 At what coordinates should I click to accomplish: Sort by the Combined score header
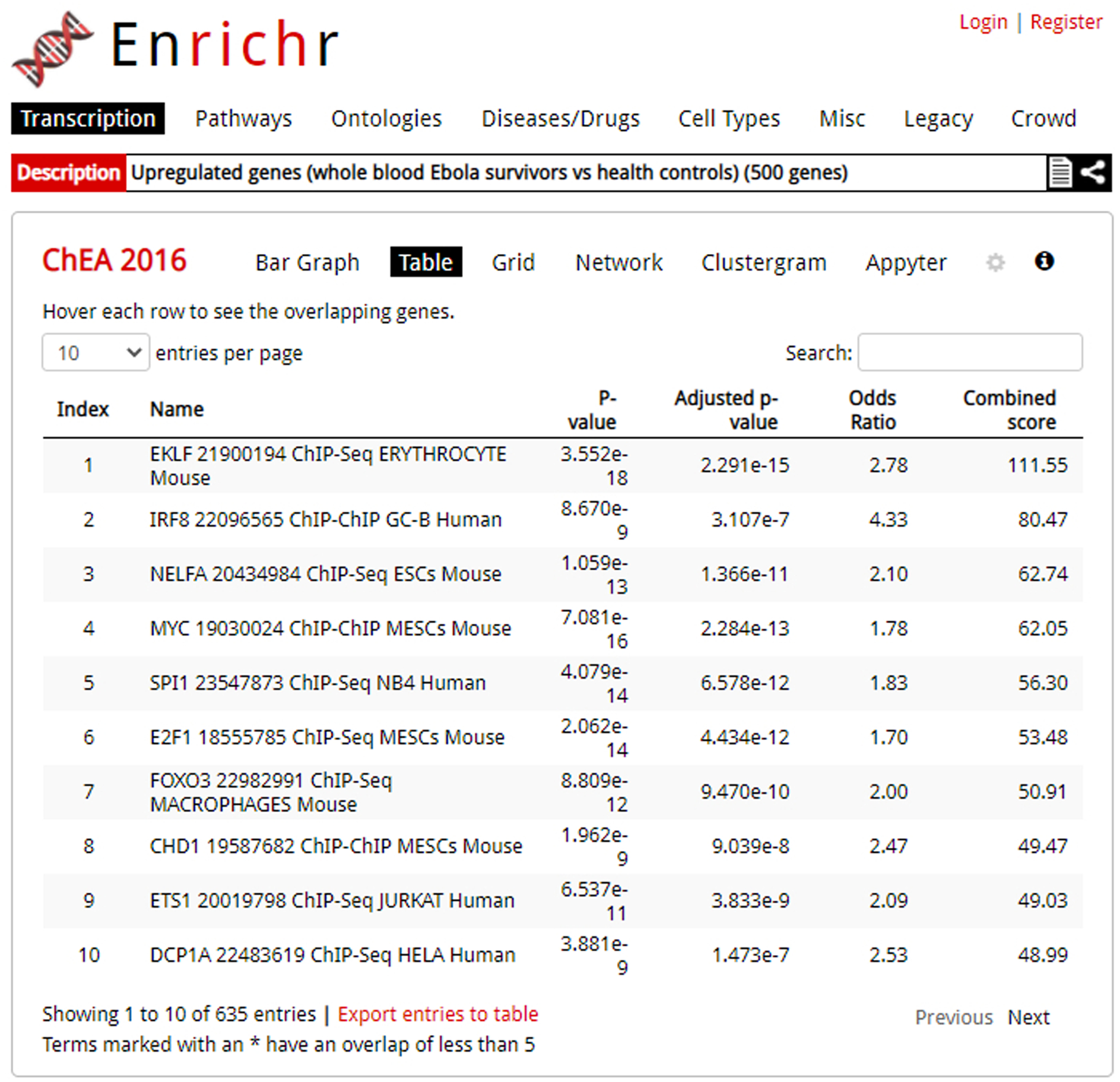(x=1010, y=410)
